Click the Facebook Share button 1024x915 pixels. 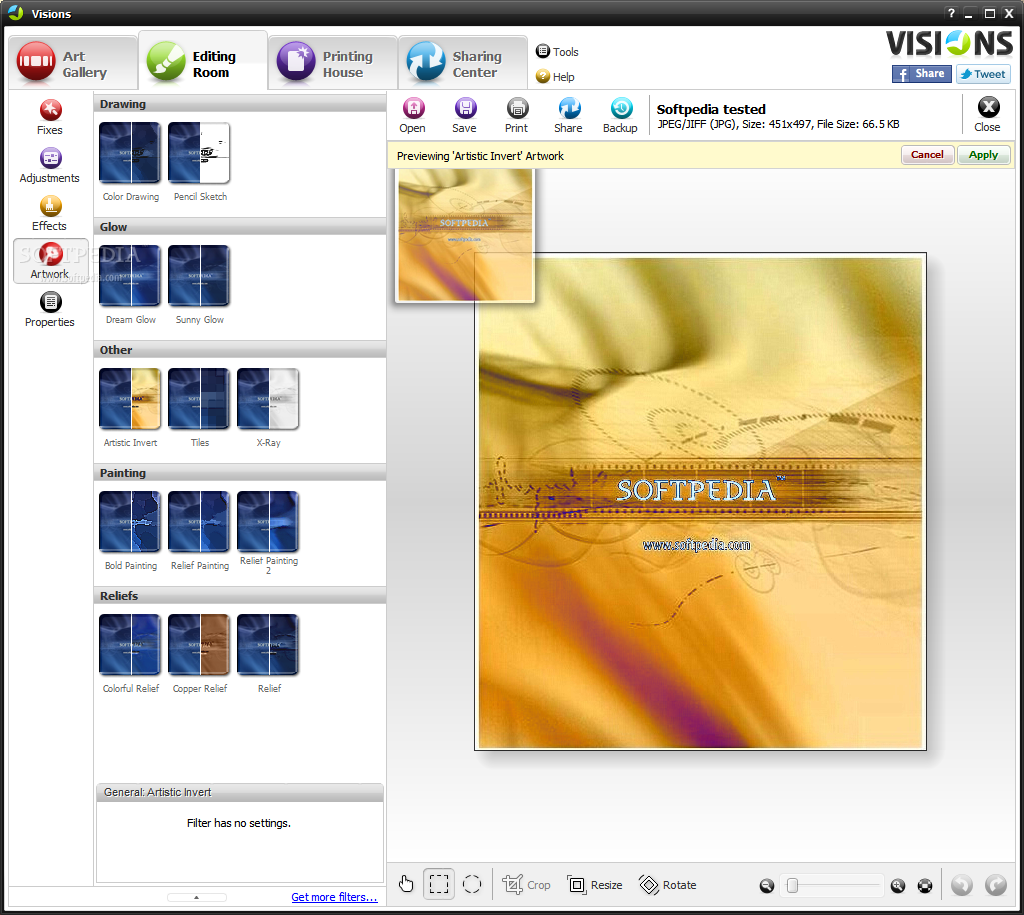click(921, 74)
